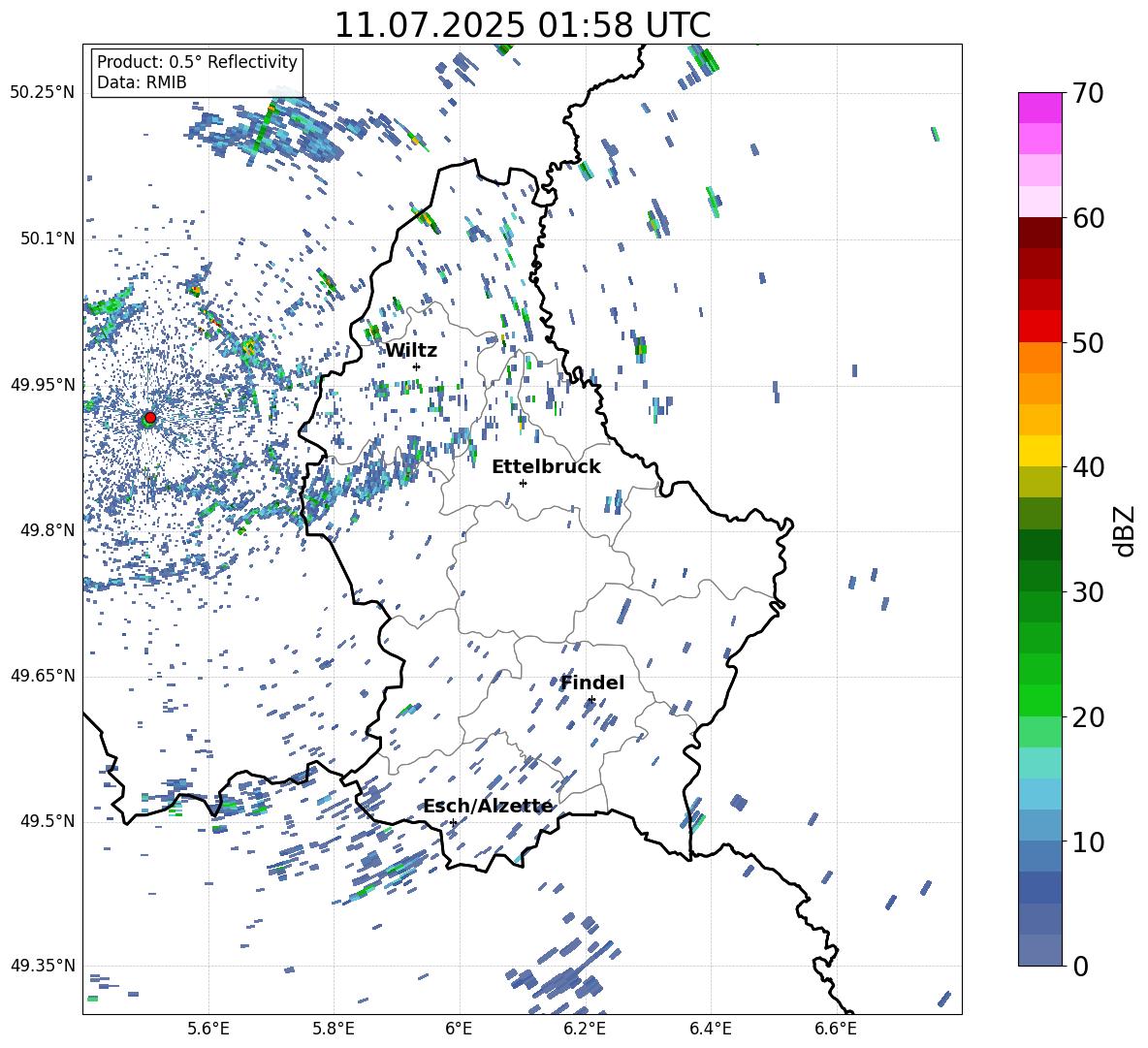Click the Product: 0.5° Reflectivity text

coord(197,62)
